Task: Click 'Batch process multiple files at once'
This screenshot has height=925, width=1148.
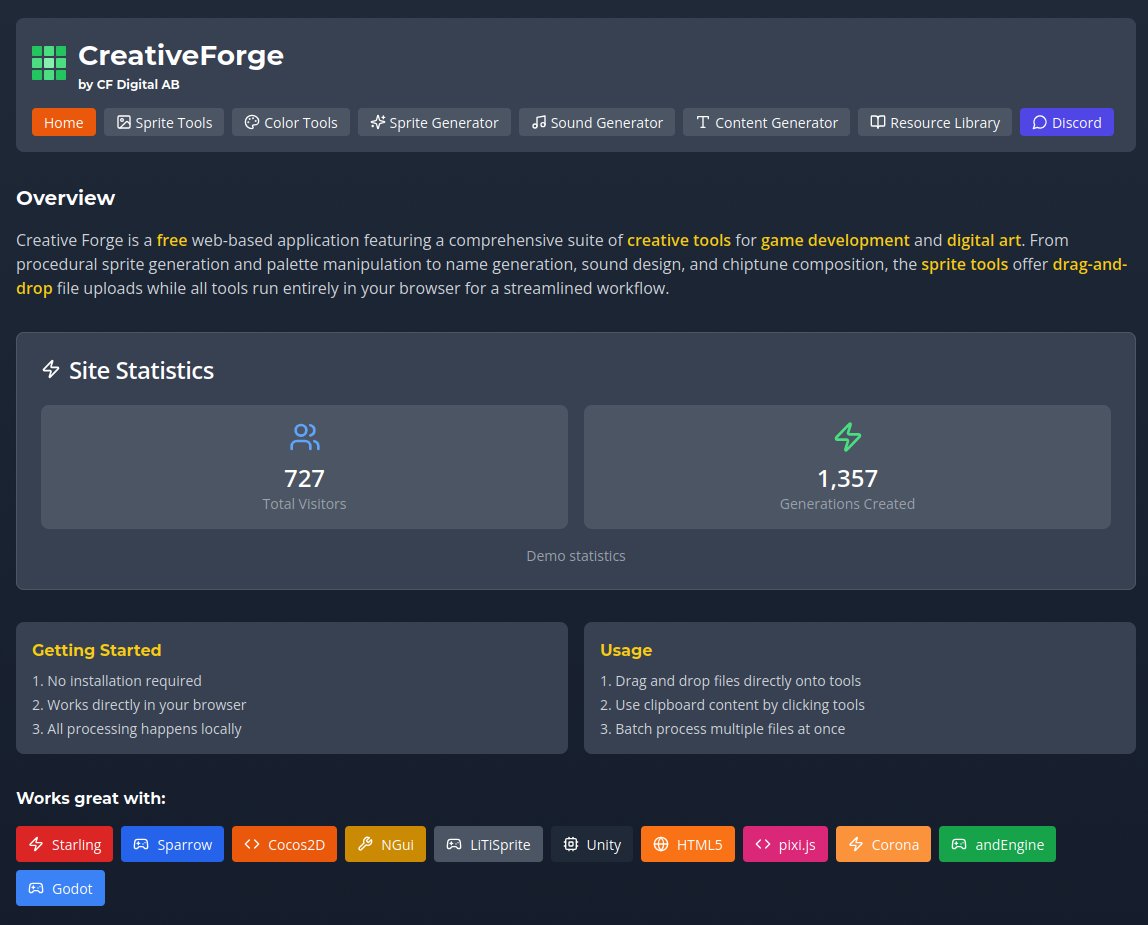Action: click(723, 729)
